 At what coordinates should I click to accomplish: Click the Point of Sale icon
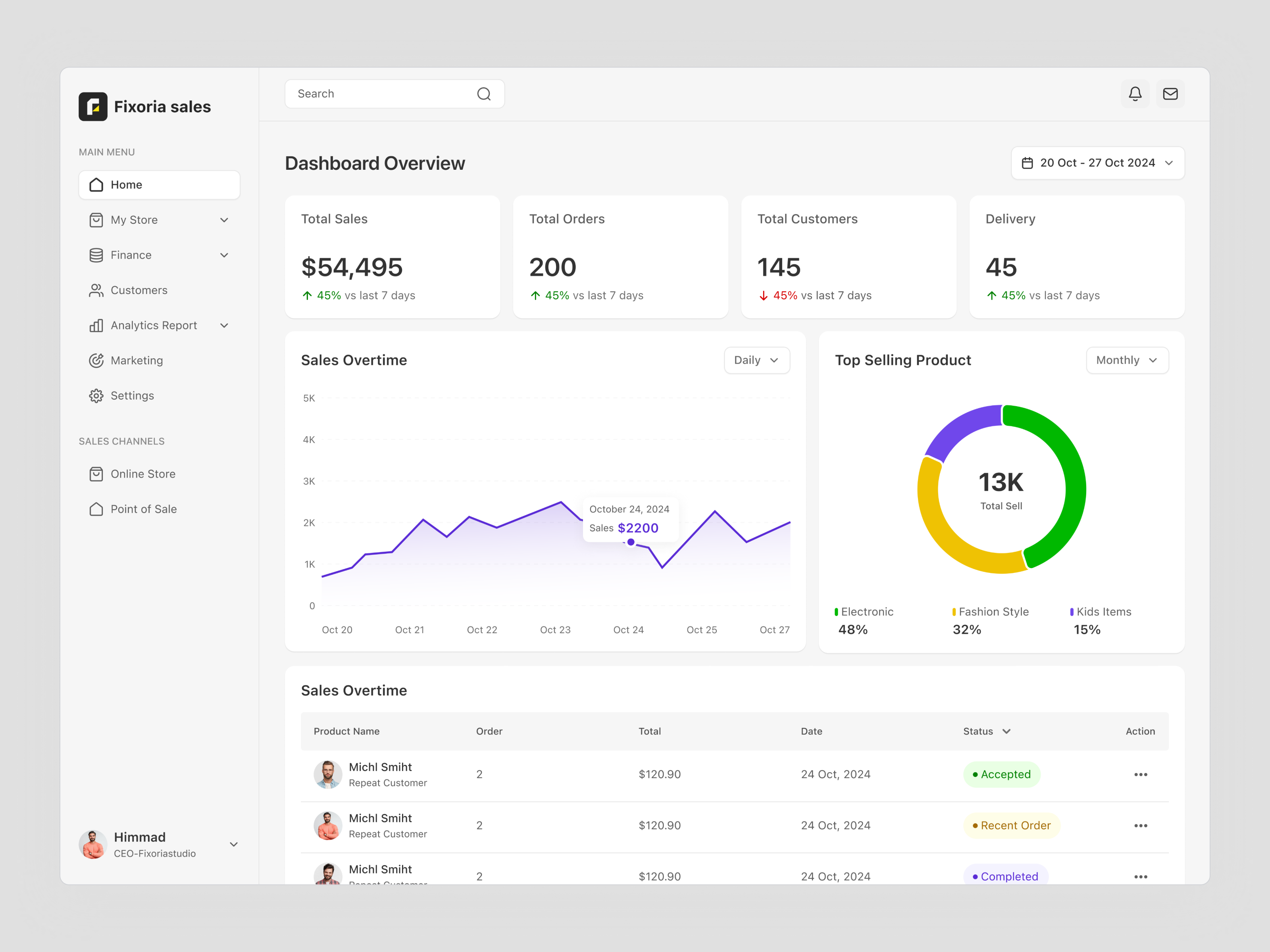(96, 509)
